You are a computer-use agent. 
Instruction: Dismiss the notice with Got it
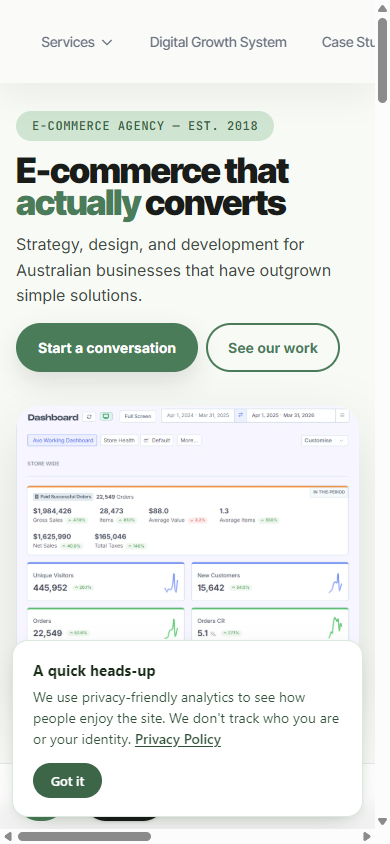(x=67, y=781)
